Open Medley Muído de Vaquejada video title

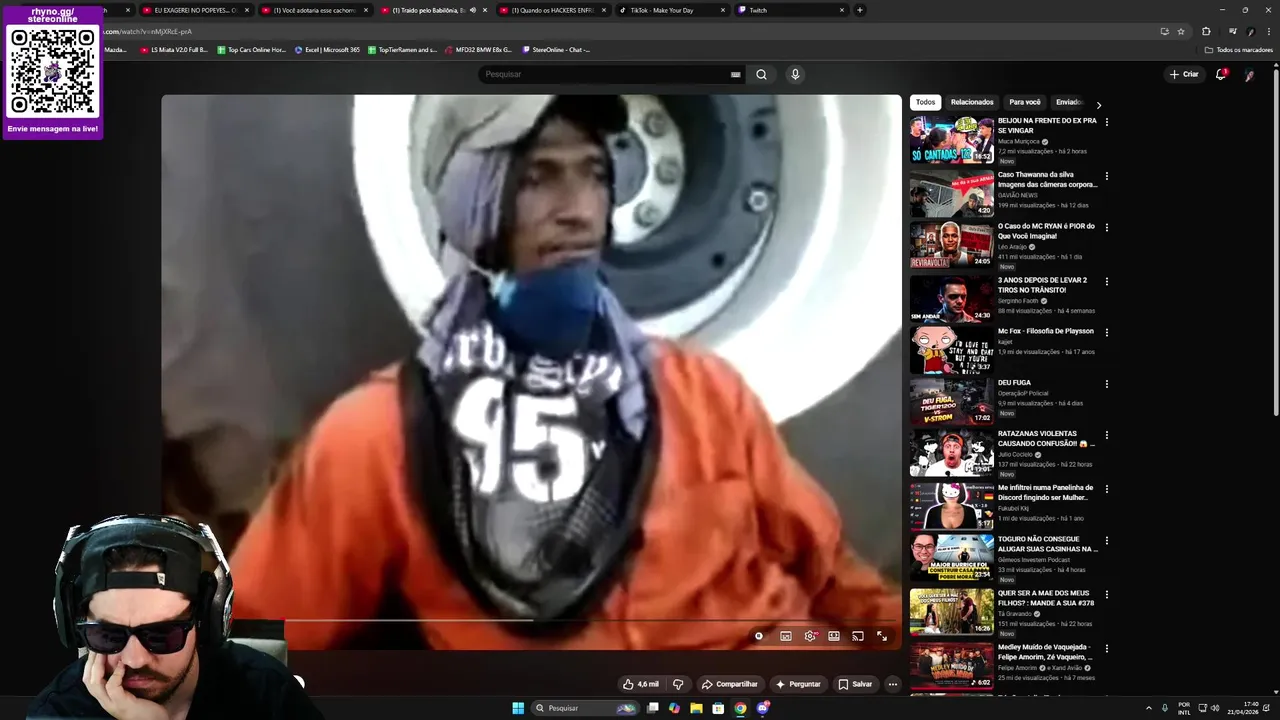[x=1046, y=652]
